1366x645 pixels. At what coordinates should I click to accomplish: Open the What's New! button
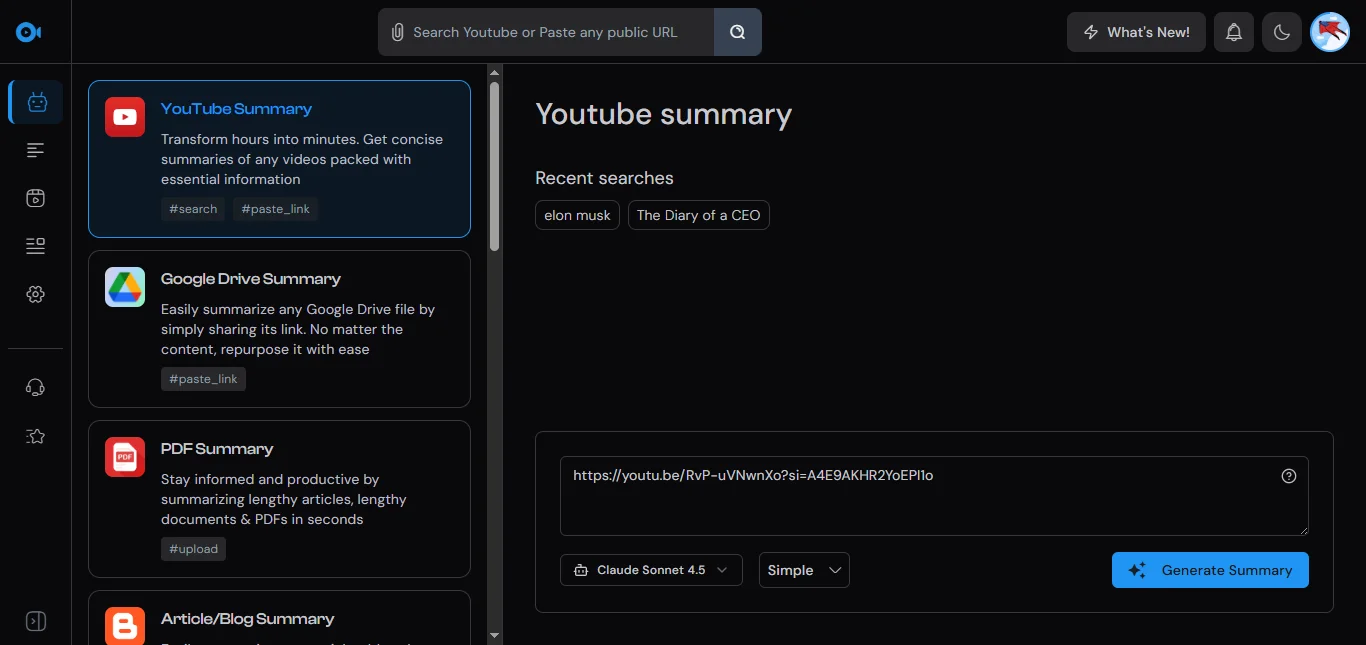pos(1136,32)
